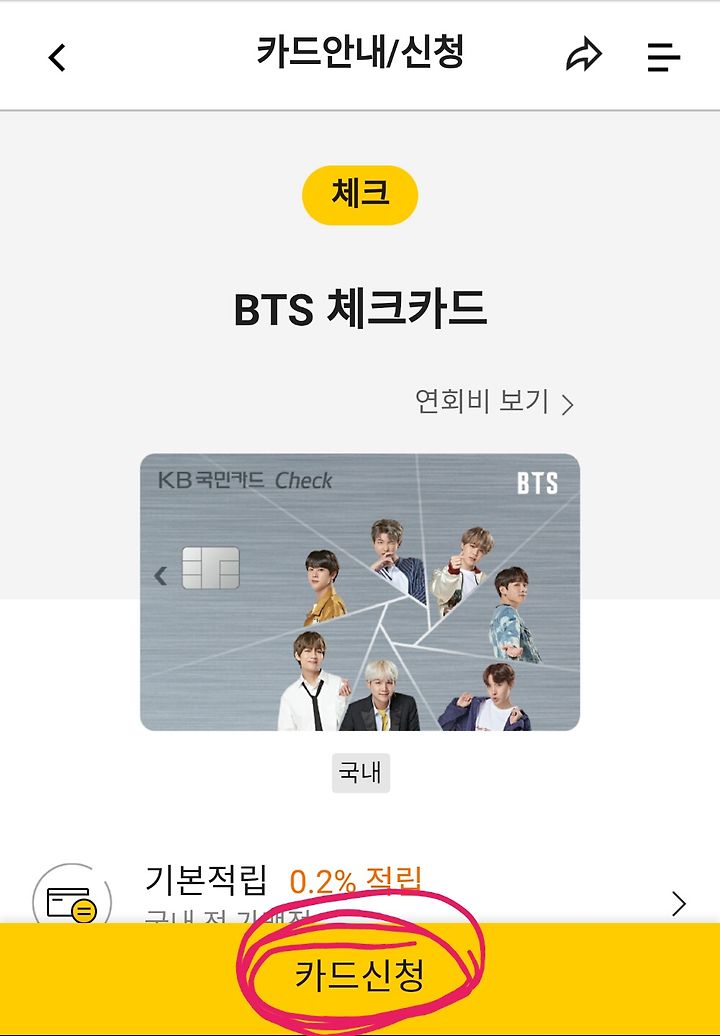The image size is (720, 1036).
Task: Tap the BTS logo on the card
Action: point(537,483)
